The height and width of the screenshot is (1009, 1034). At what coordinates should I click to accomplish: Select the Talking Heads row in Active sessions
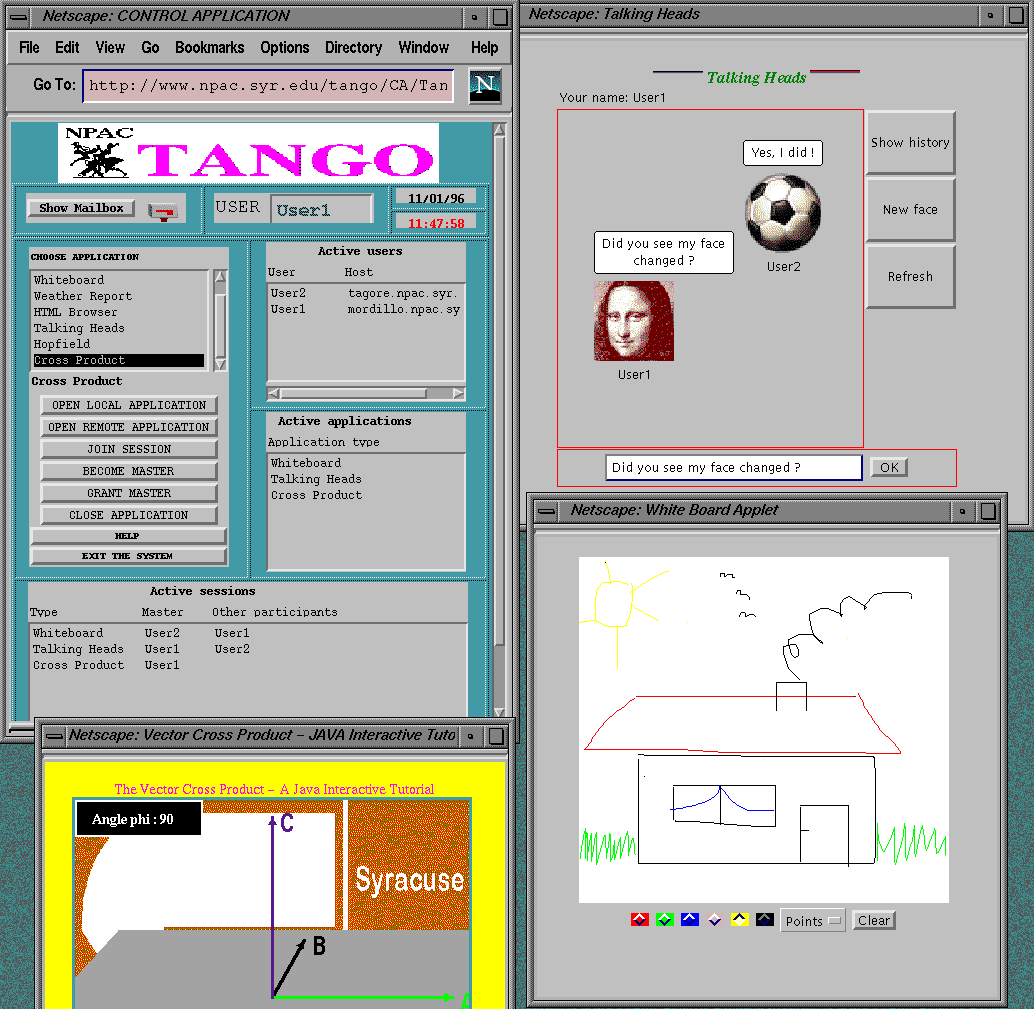pos(248,649)
